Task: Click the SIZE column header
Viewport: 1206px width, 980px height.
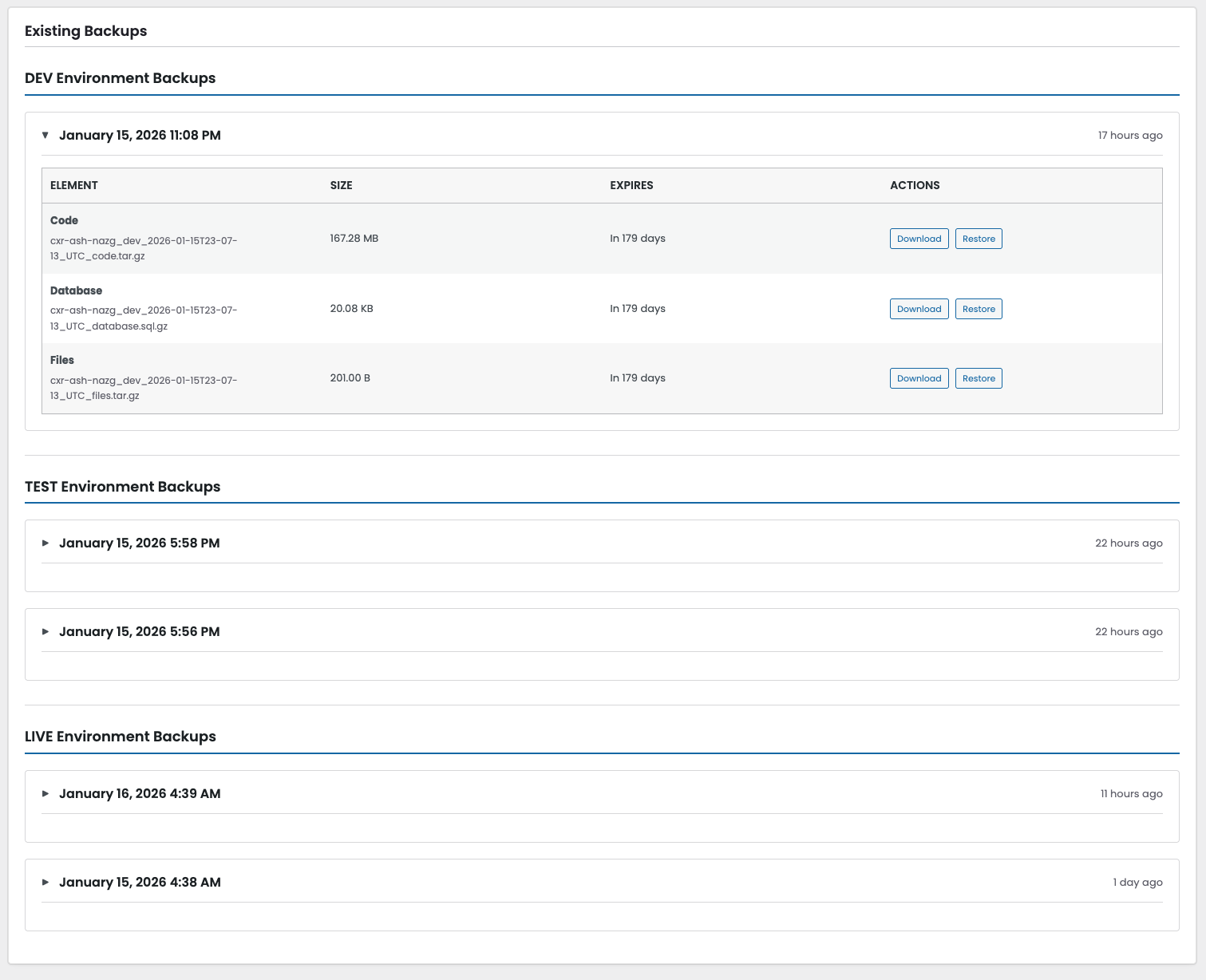Action: [342, 185]
